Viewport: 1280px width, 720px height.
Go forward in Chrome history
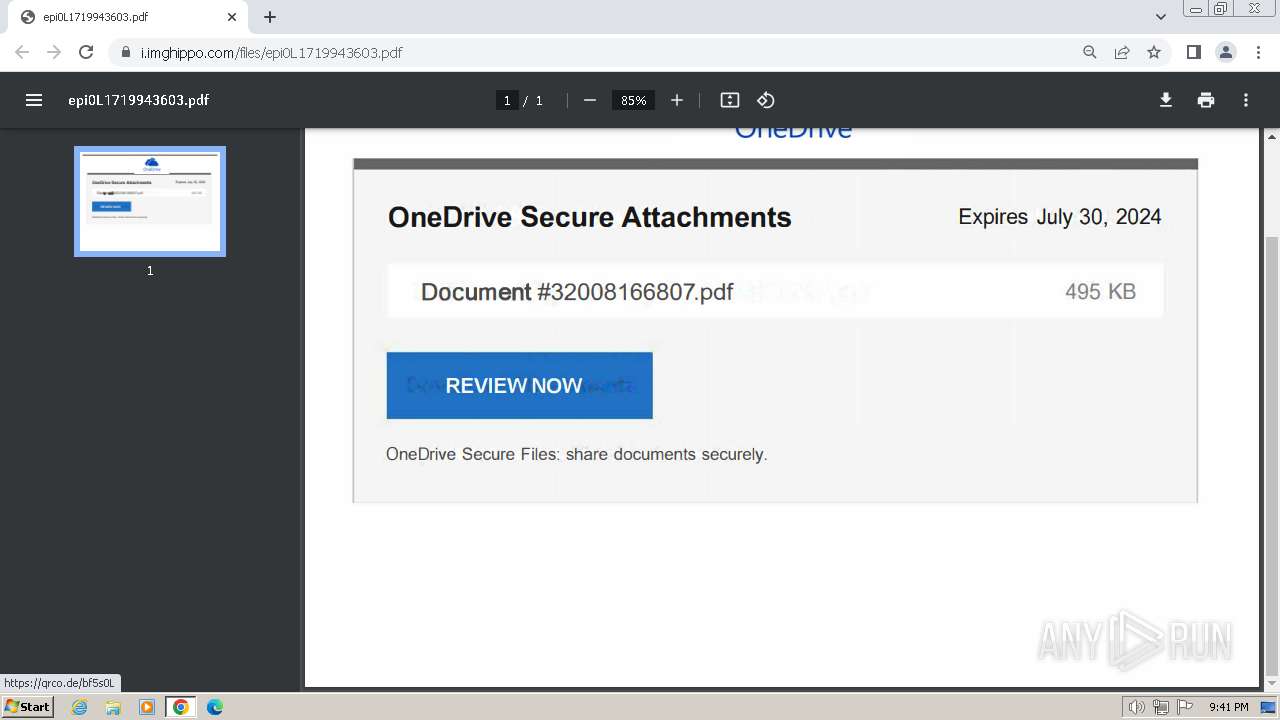tap(54, 52)
